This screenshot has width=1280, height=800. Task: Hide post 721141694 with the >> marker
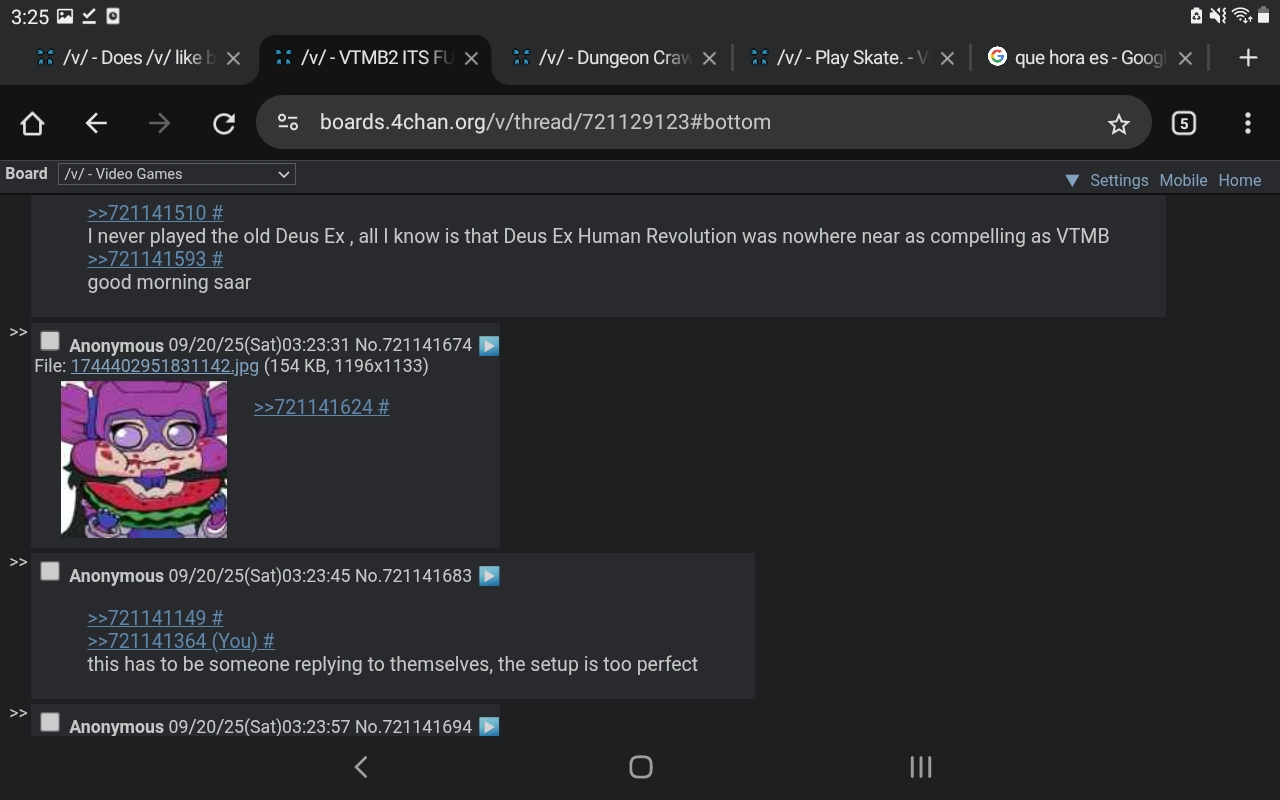(18, 713)
